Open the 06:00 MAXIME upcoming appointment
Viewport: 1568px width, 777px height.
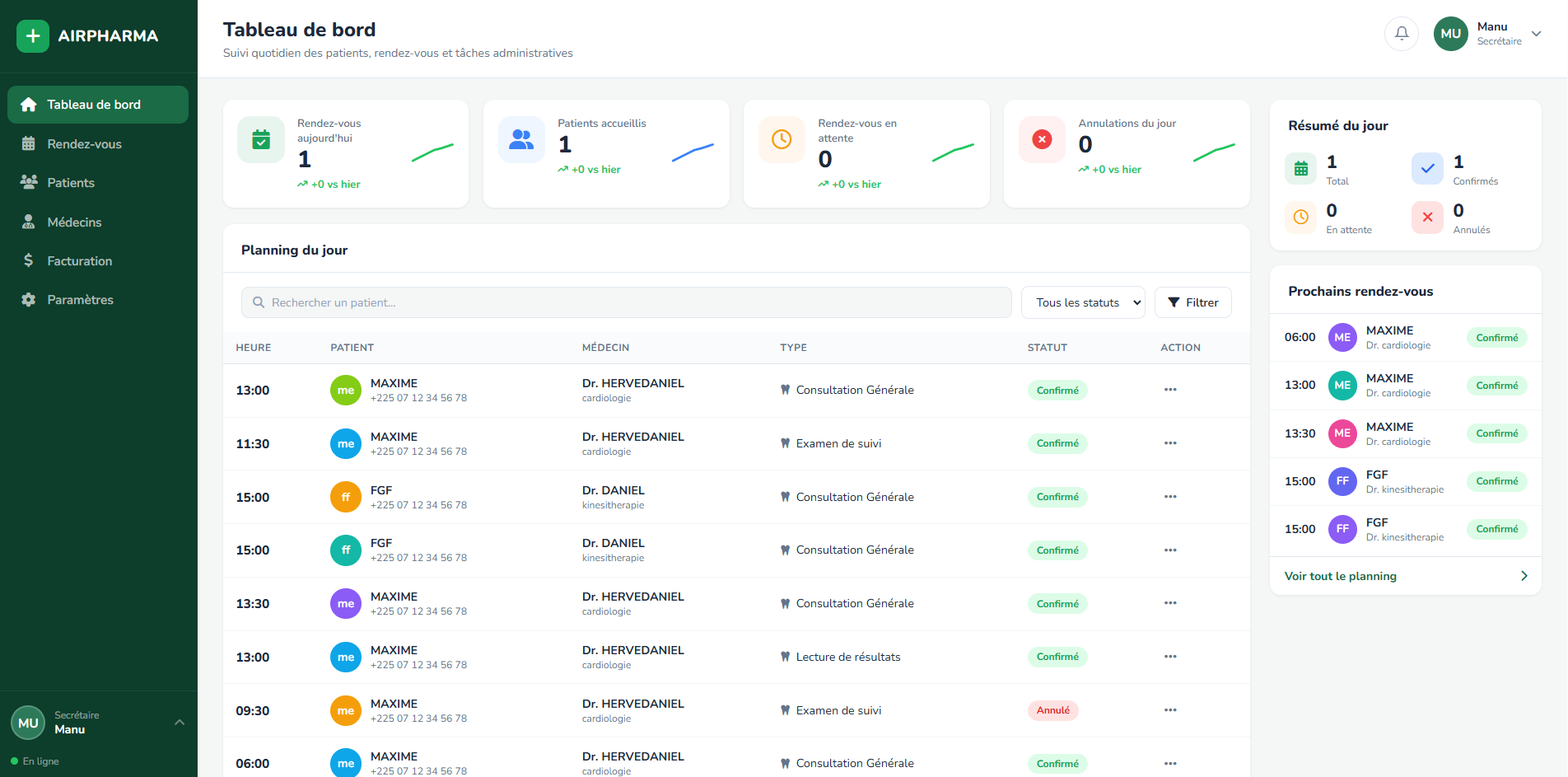pos(1406,337)
